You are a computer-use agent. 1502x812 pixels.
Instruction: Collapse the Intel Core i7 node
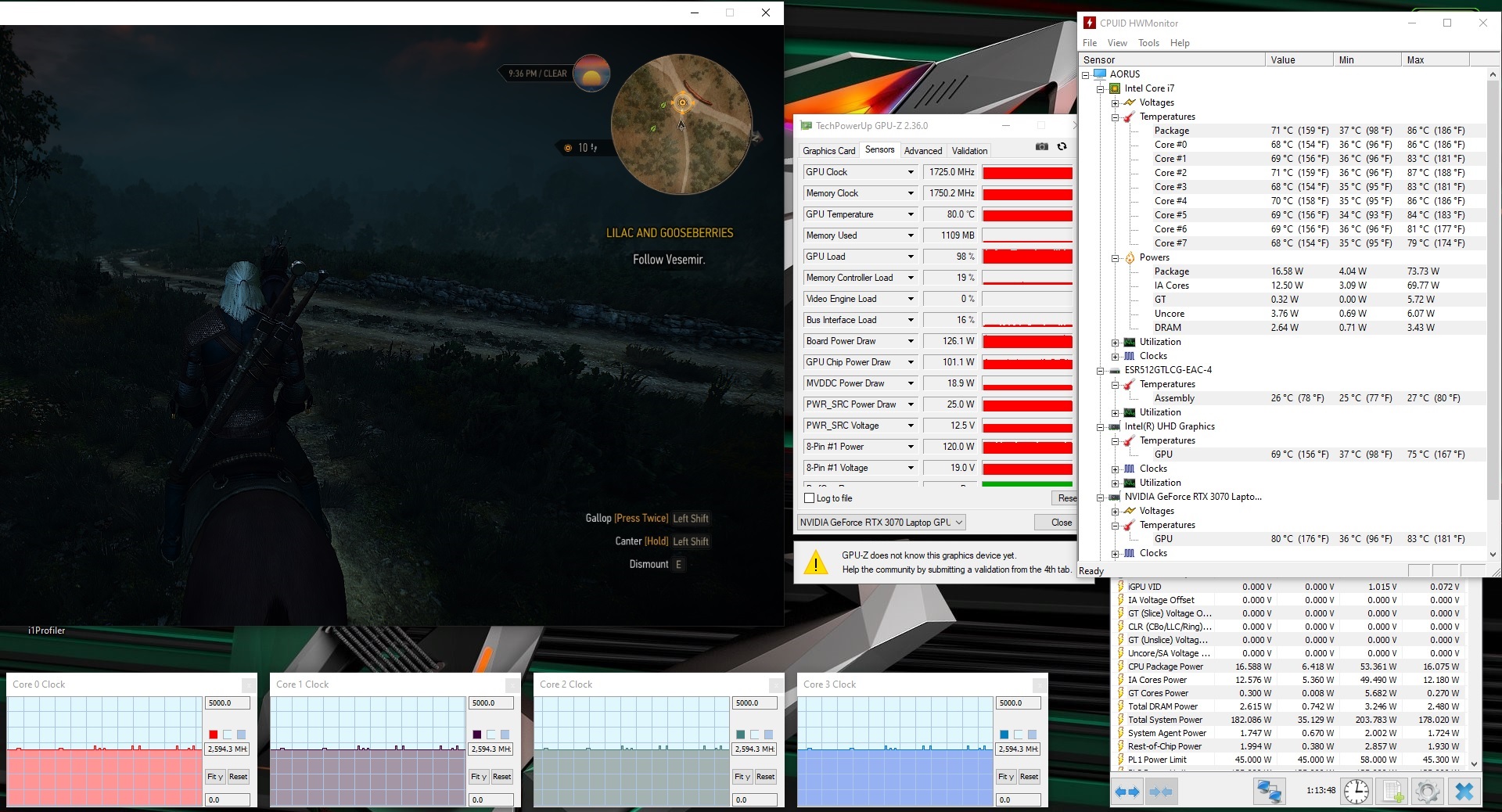[x=1100, y=89]
